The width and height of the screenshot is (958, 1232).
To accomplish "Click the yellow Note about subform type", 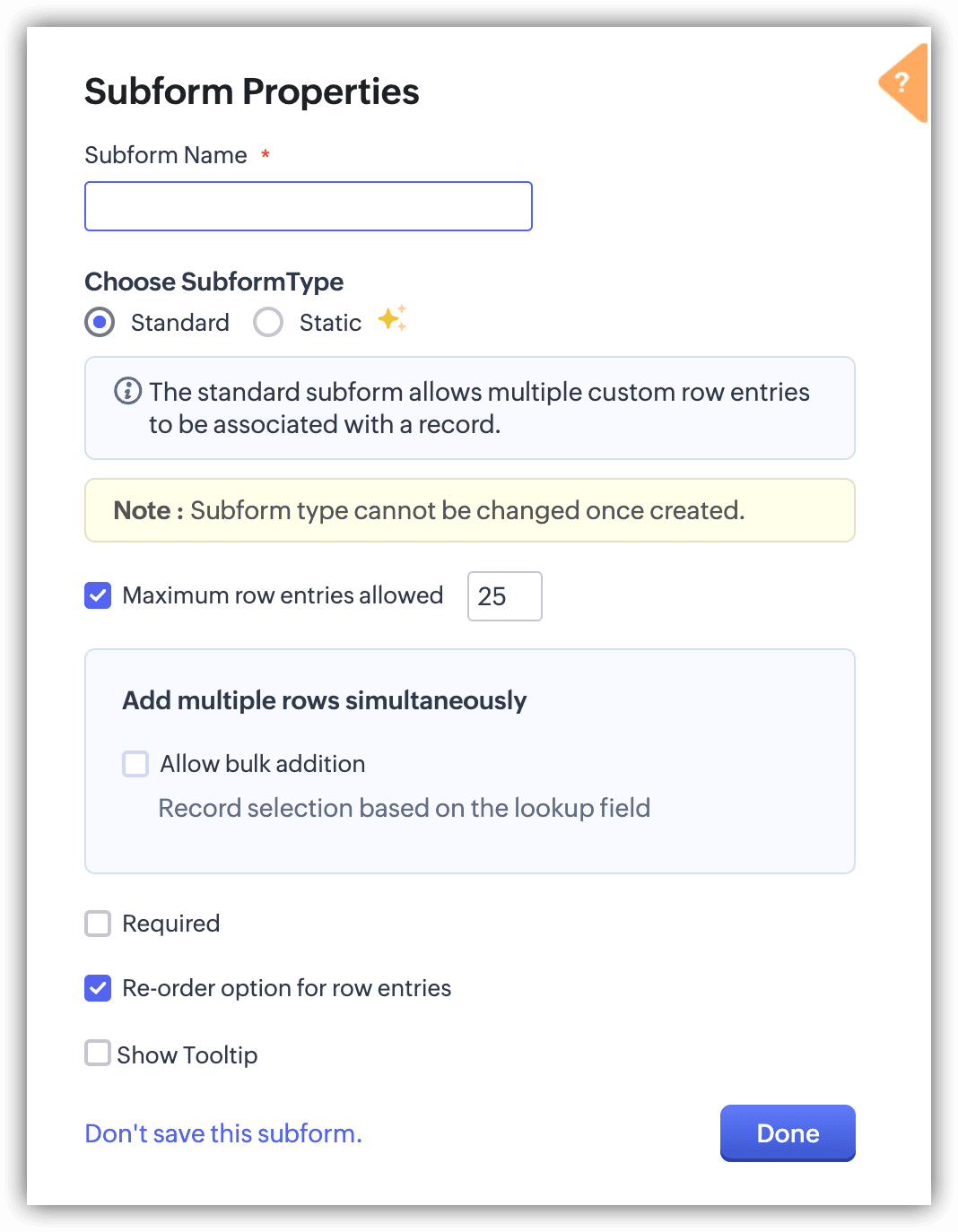I will pyautogui.click(x=469, y=510).
